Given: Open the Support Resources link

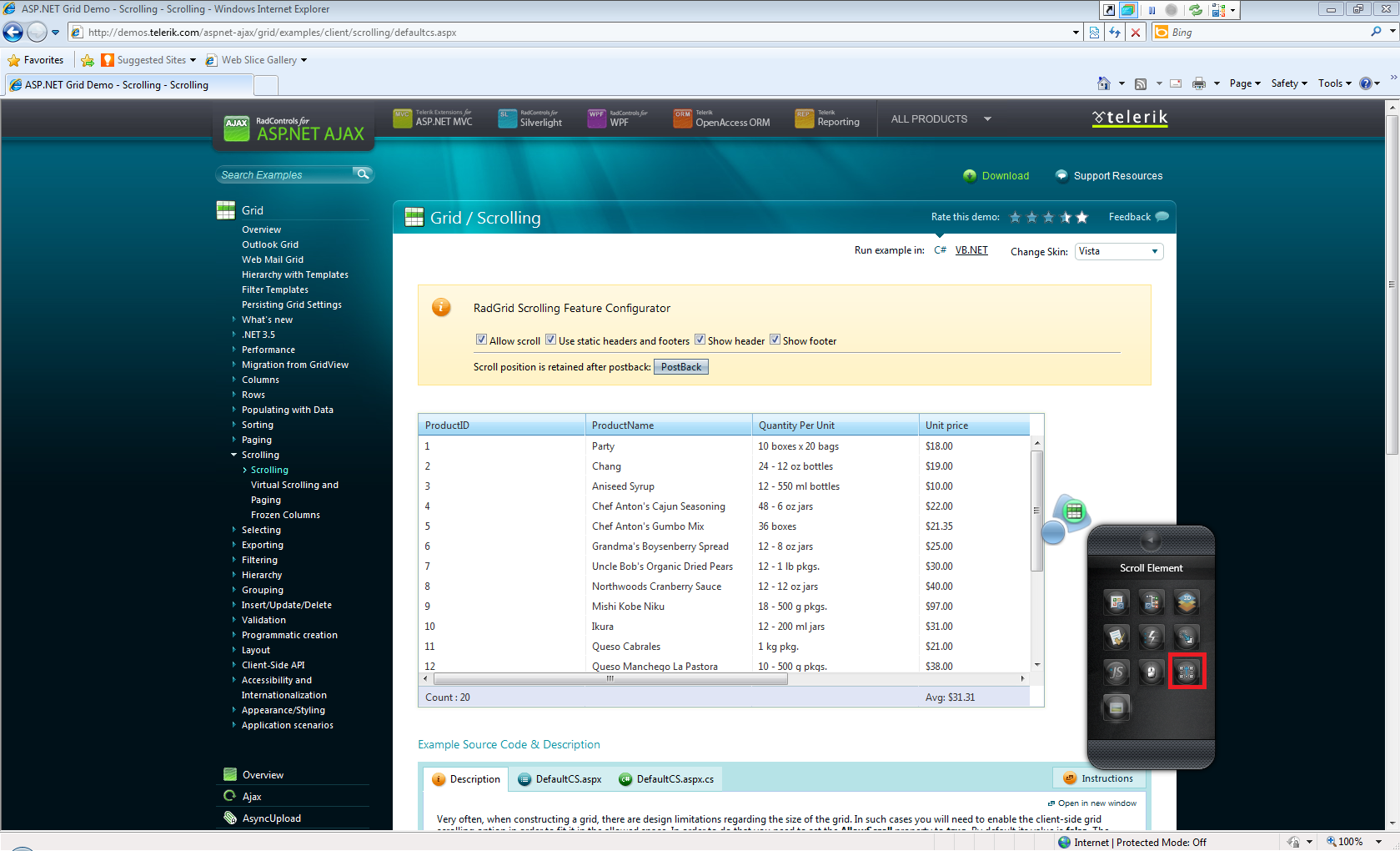Looking at the screenshot, I should (1109, 176).
